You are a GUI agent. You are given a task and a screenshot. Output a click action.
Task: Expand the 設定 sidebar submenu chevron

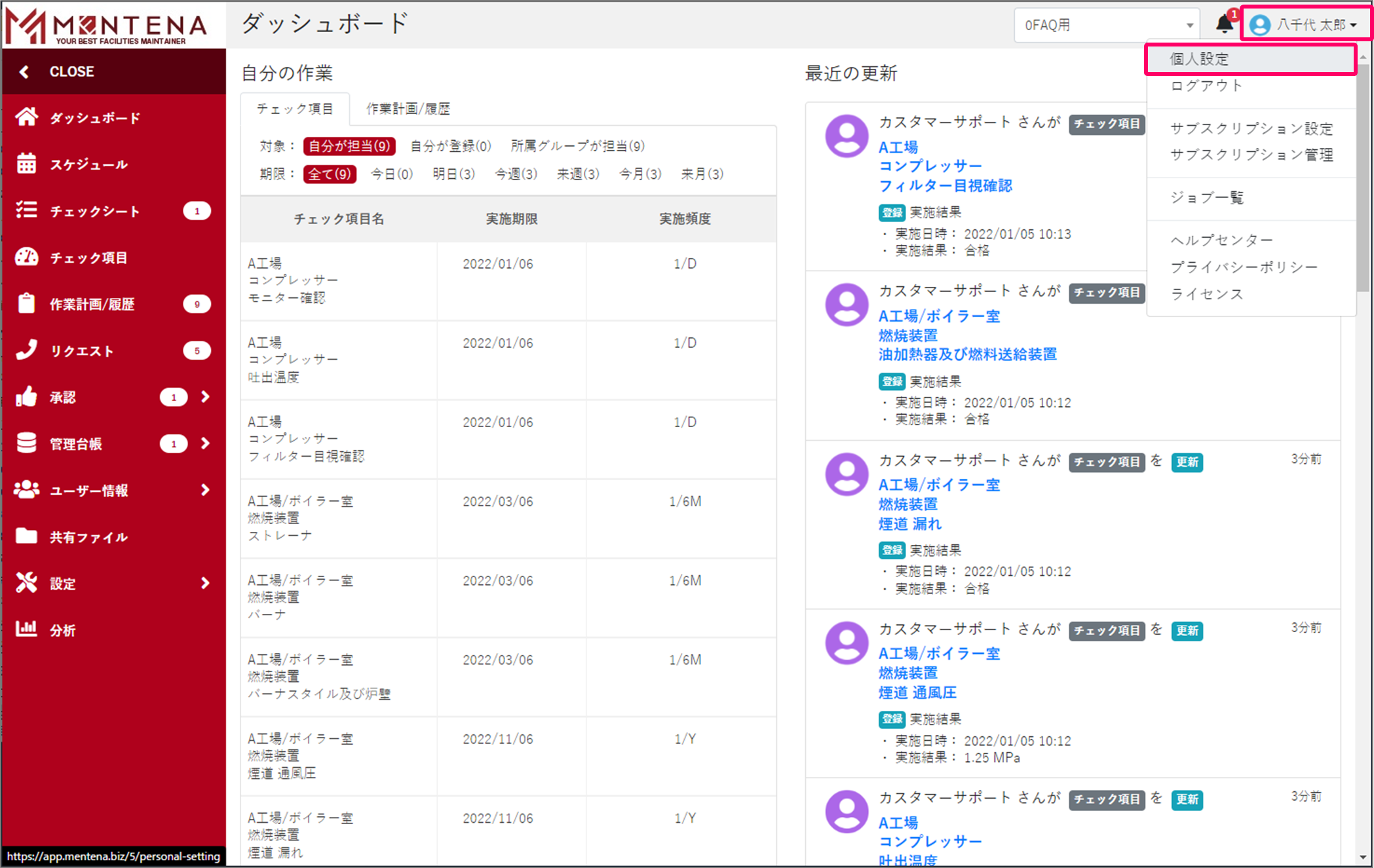click(x=205, y=582)
